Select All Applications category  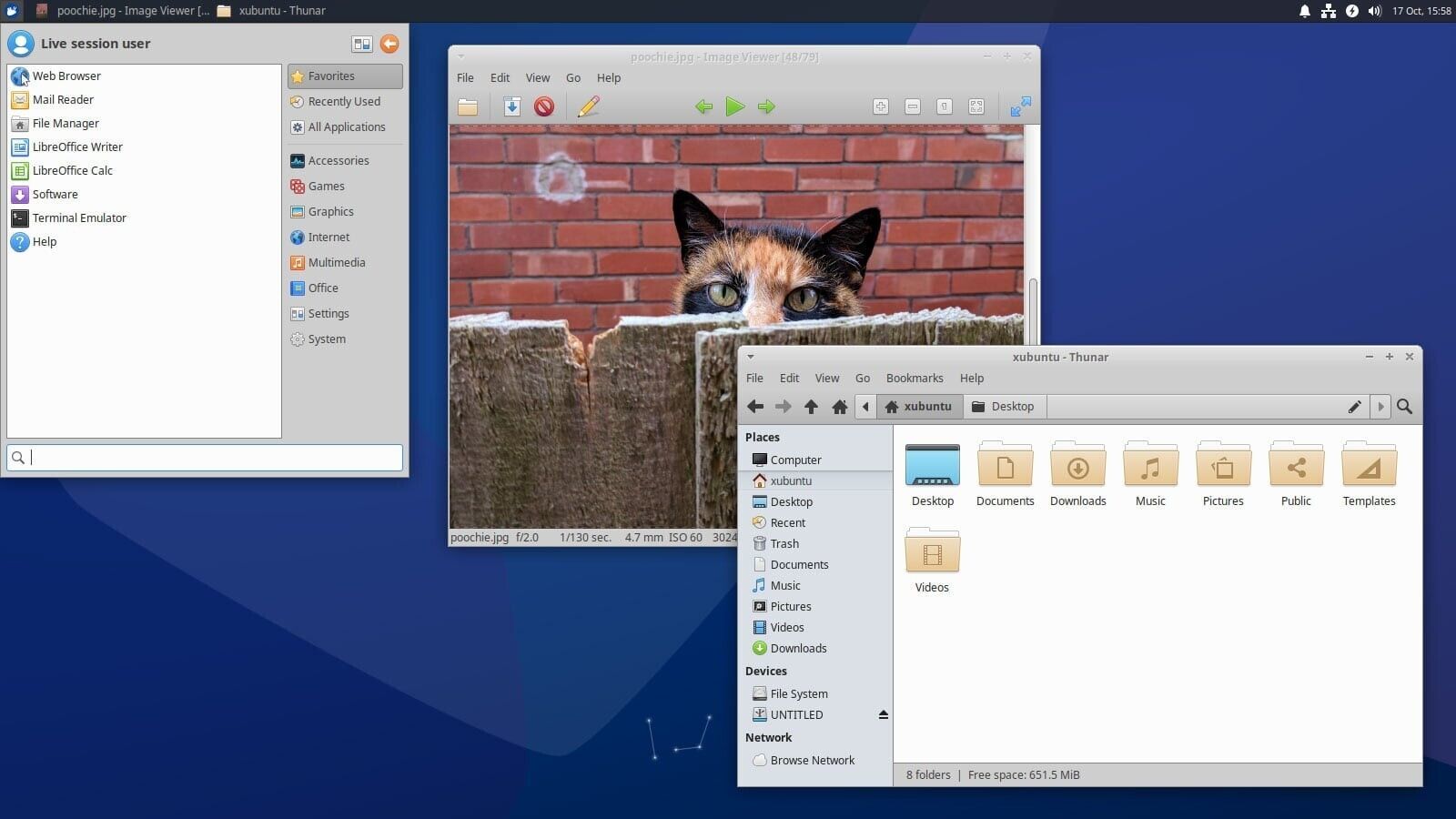click(345, 126)
